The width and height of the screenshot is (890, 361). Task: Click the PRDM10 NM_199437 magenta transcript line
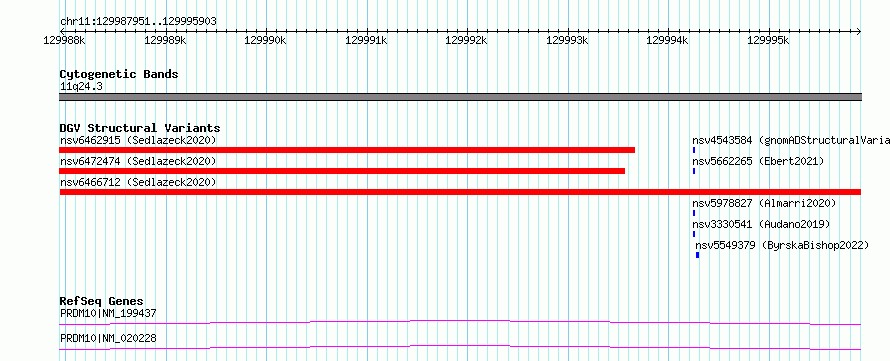[460, 322]
